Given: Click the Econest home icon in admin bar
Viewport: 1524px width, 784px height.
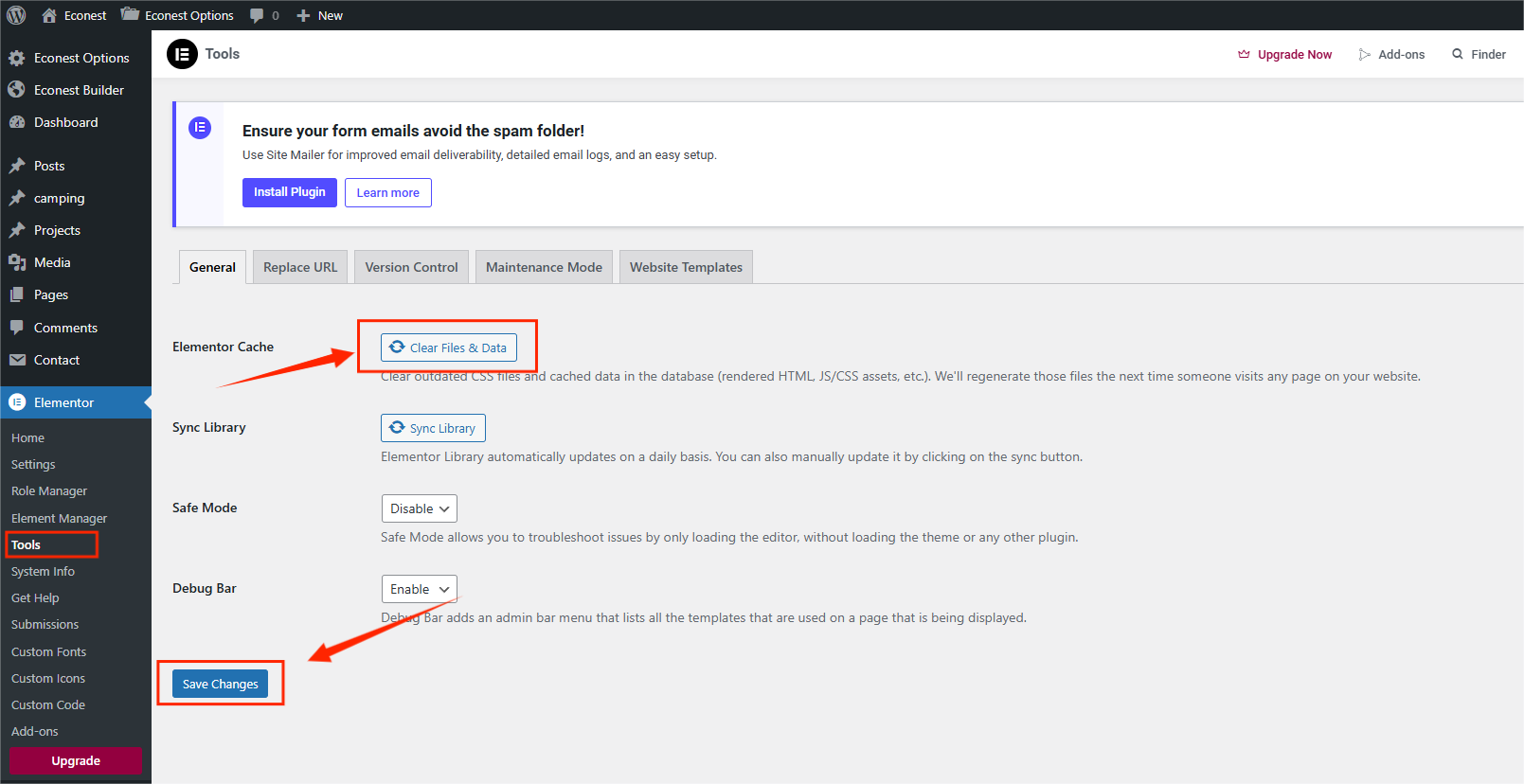Looking at the screenshot, I should click(49, 15).
